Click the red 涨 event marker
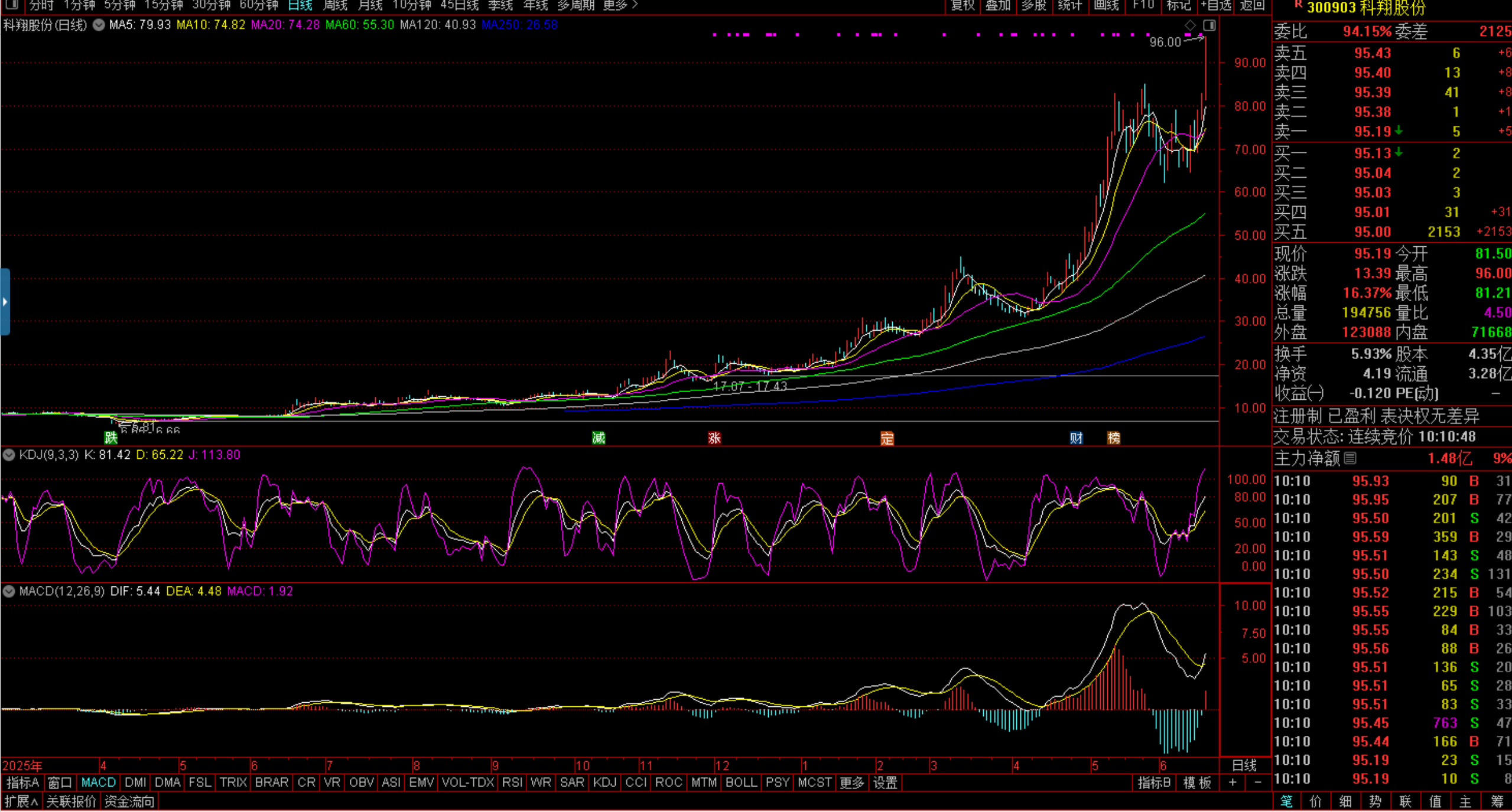Image resolution: width=1512 pixels, height=812 pixels. 714,438
